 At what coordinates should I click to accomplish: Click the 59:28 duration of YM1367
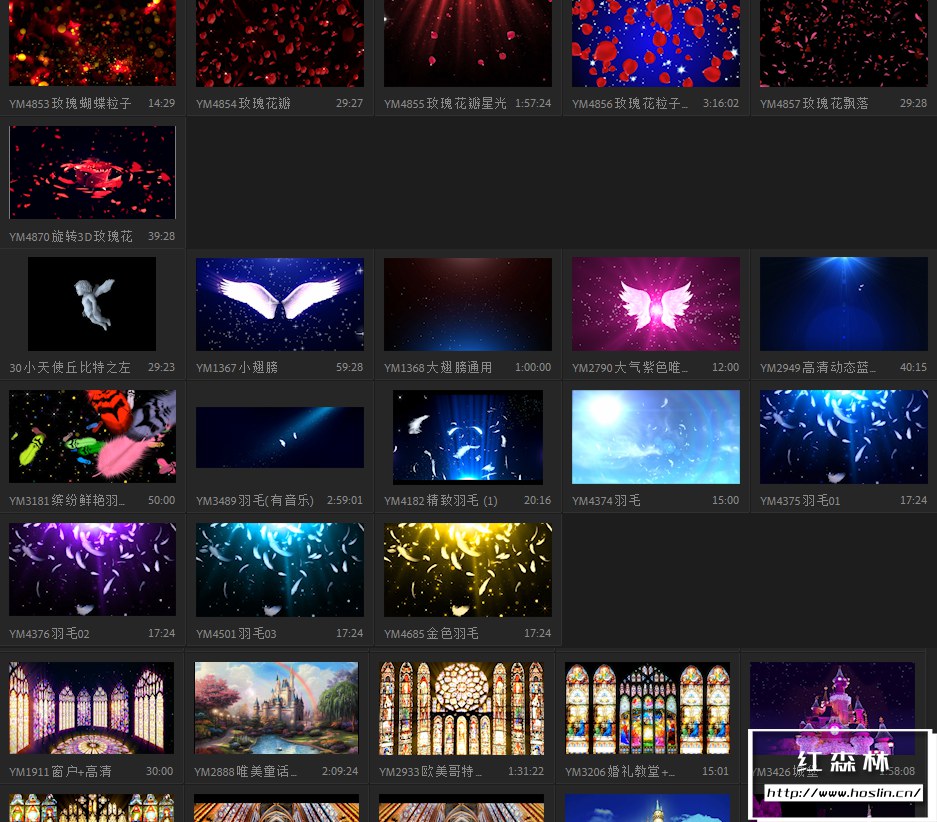click(x=350, y=367)
